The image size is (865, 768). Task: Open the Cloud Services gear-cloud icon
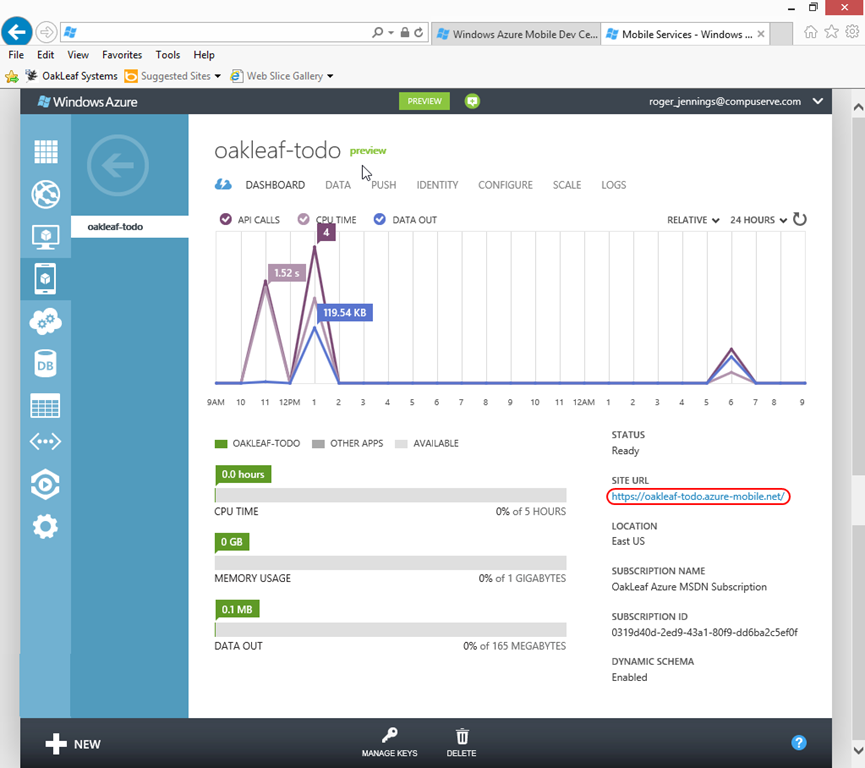click(x=45, y=321)
